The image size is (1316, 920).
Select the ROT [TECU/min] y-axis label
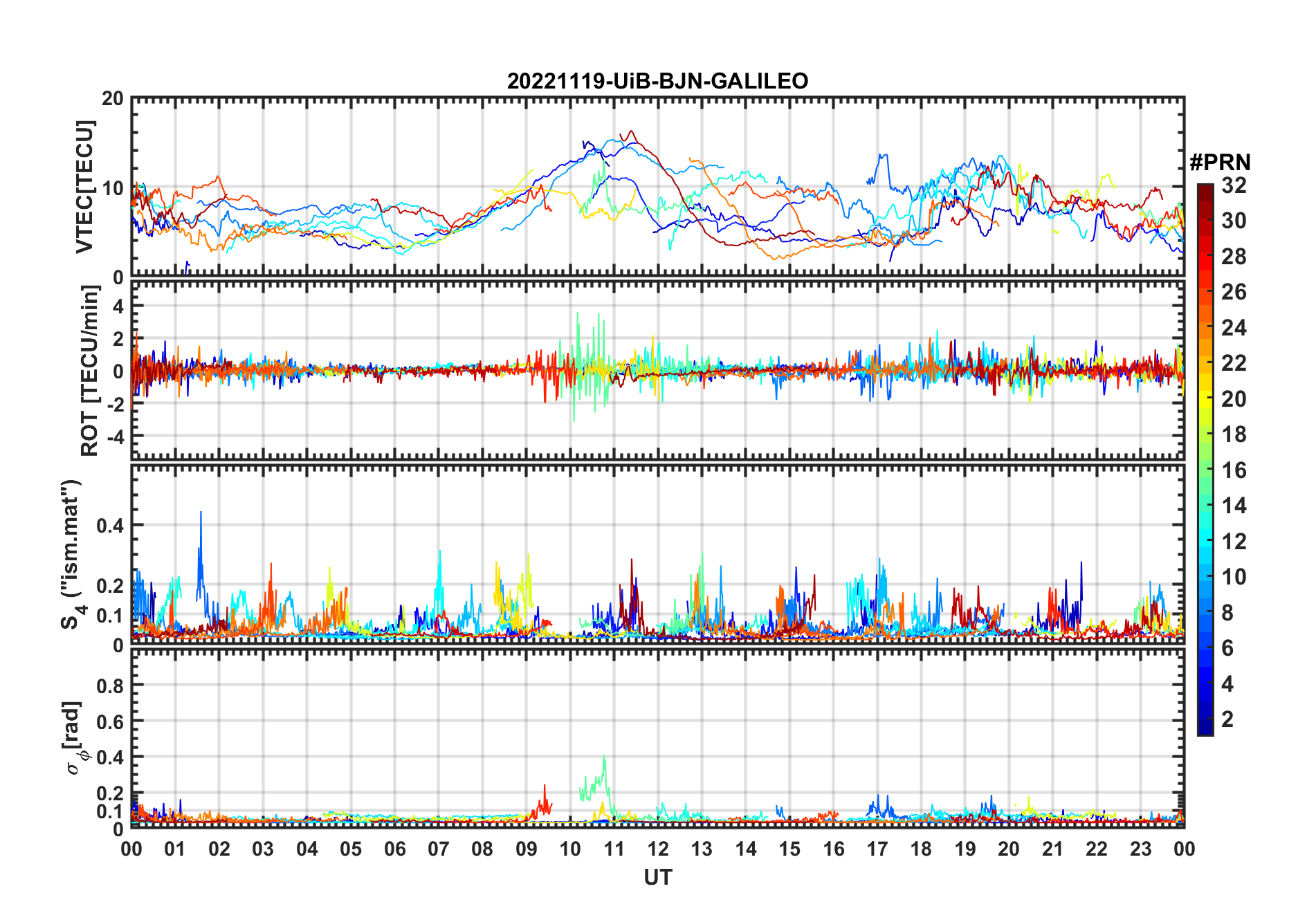(x=90, y=371)
